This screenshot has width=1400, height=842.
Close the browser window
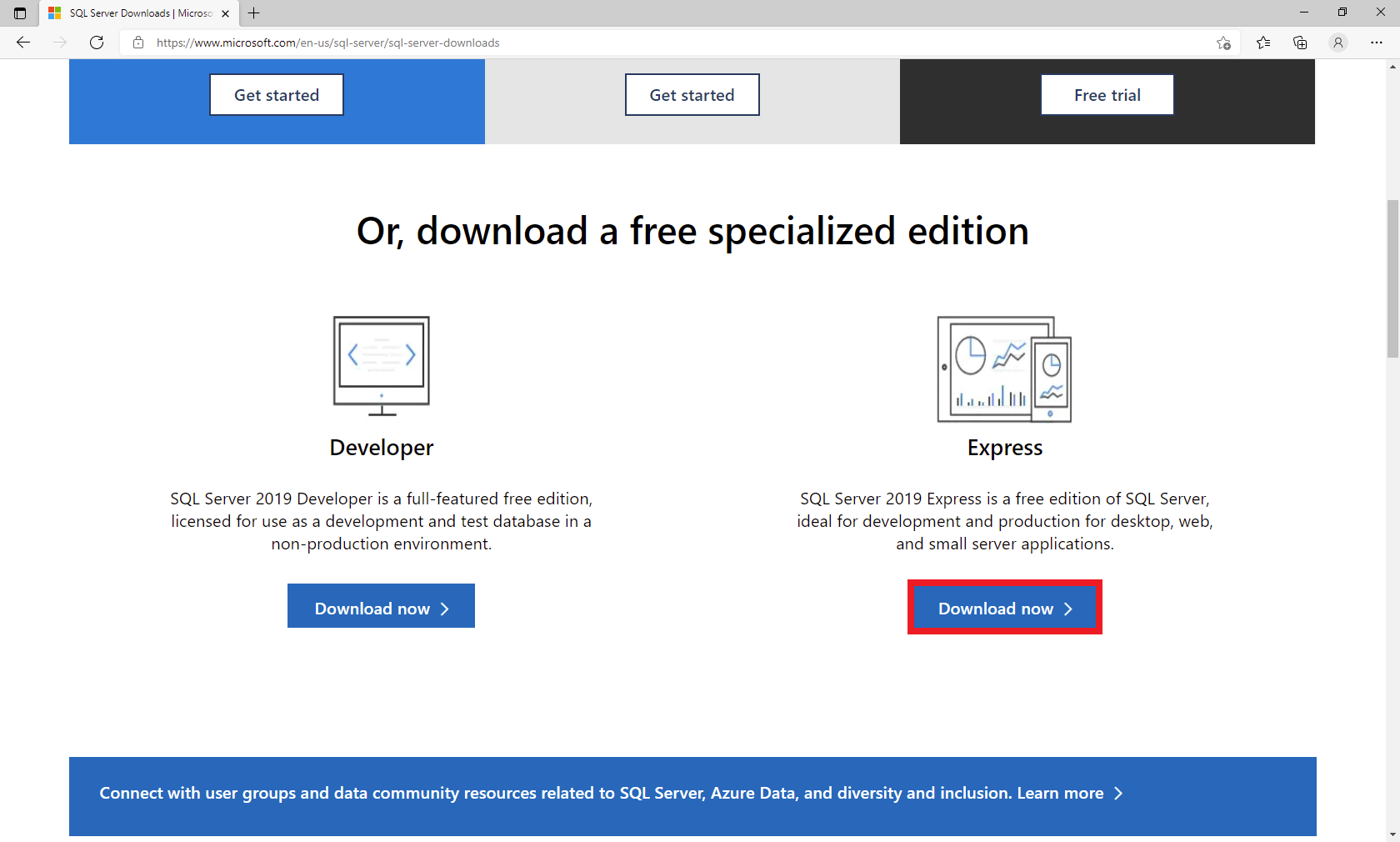(1381, 13)
